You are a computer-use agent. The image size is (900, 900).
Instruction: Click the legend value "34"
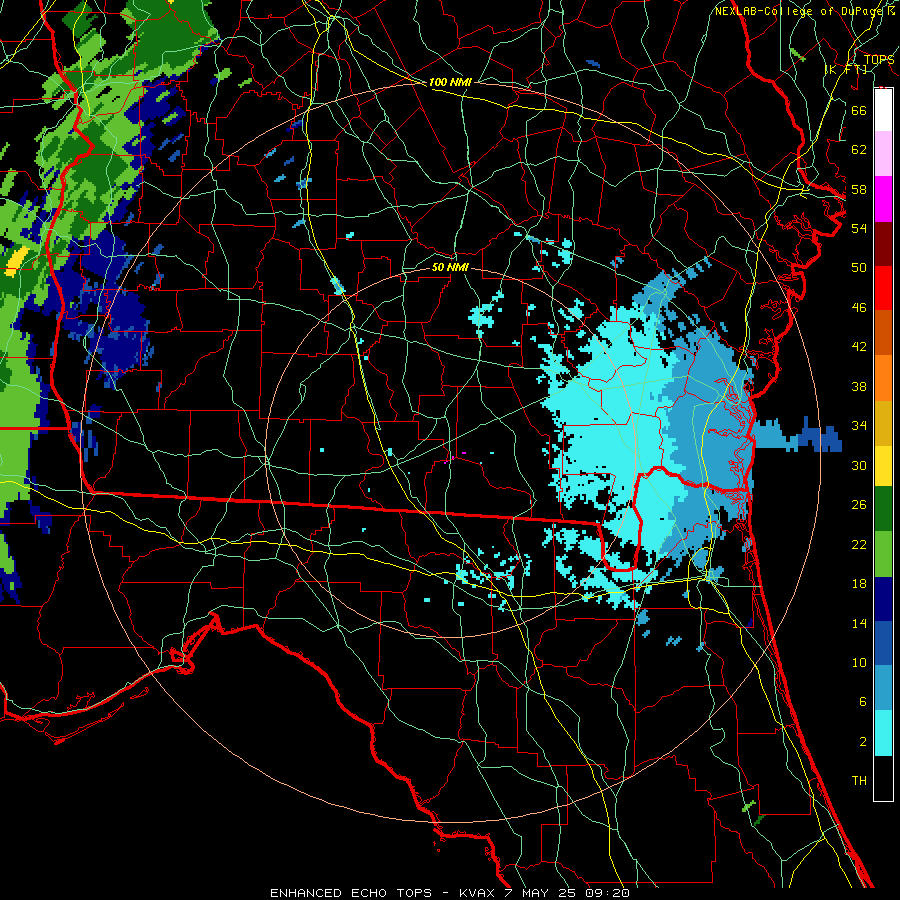point(859,426)
